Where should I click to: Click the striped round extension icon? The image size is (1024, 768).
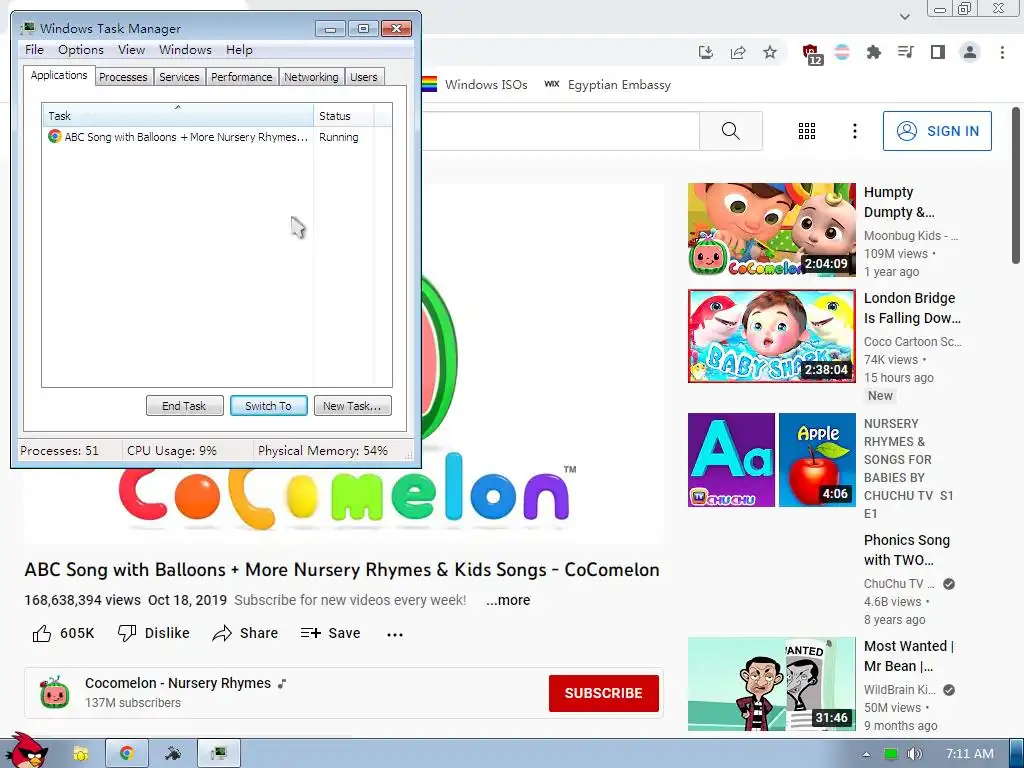842,52
